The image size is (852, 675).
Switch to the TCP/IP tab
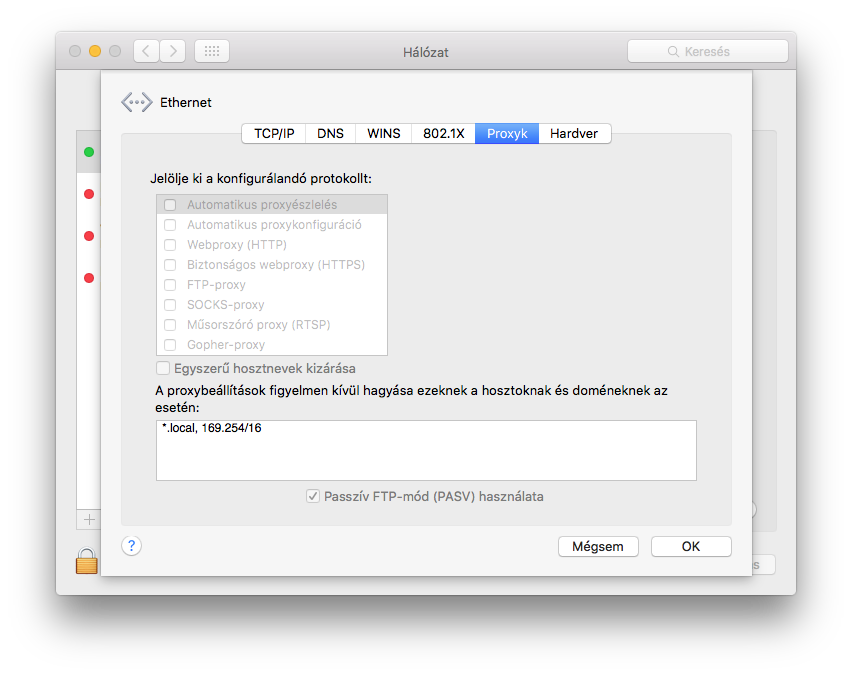coord(274,134)
